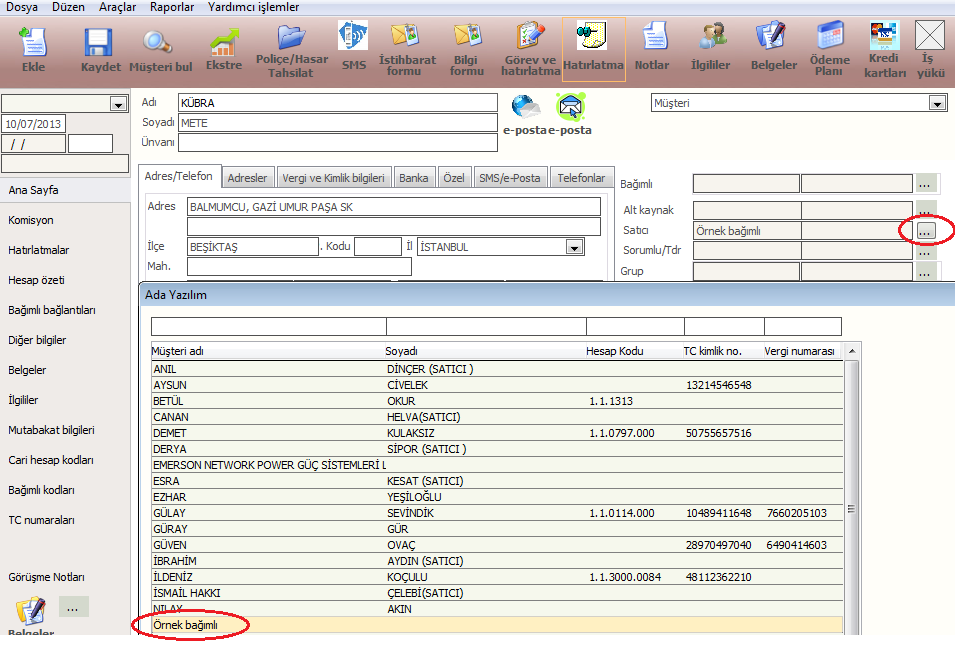Screen dimensions: 955x650
Task: Expand the İl İSTANBUL dropdown
Action: tap(574, 247)
